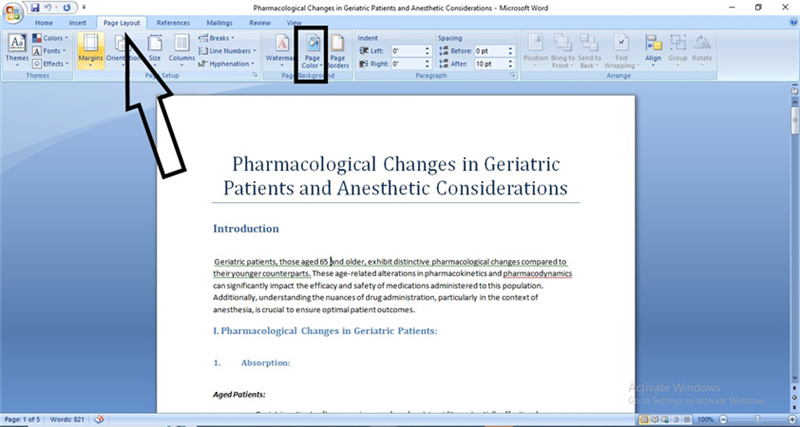Open the Line Numbers dropdown
Viewport: 800px width, 427px height.
tap(227, 51)
